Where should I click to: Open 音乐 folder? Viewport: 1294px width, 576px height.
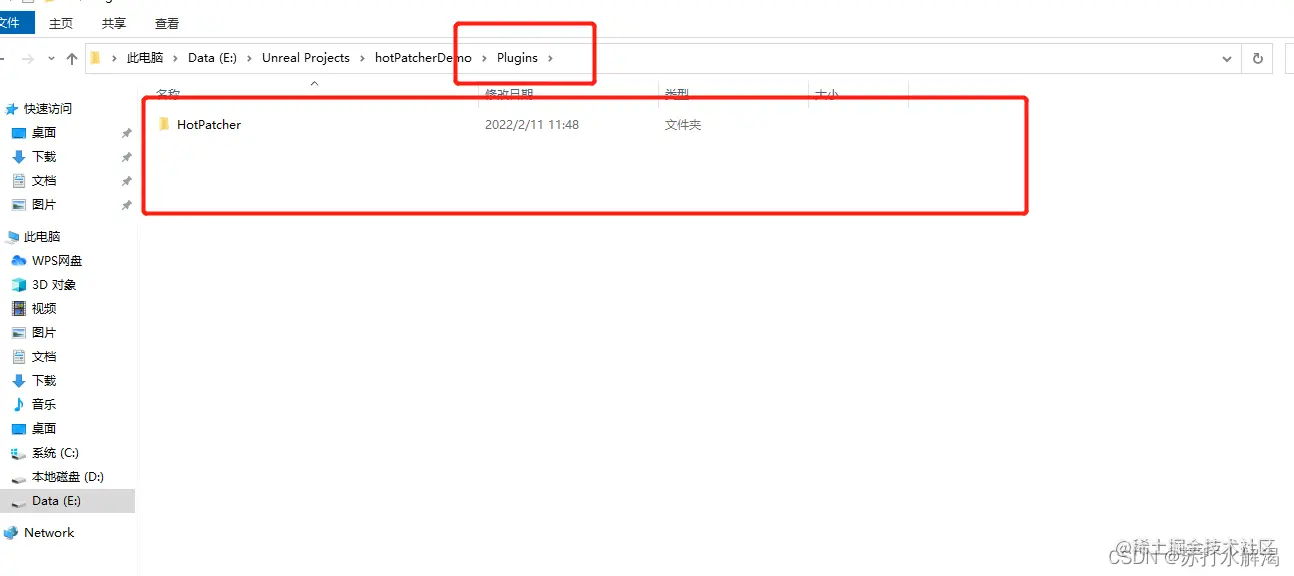coord(44,405)
